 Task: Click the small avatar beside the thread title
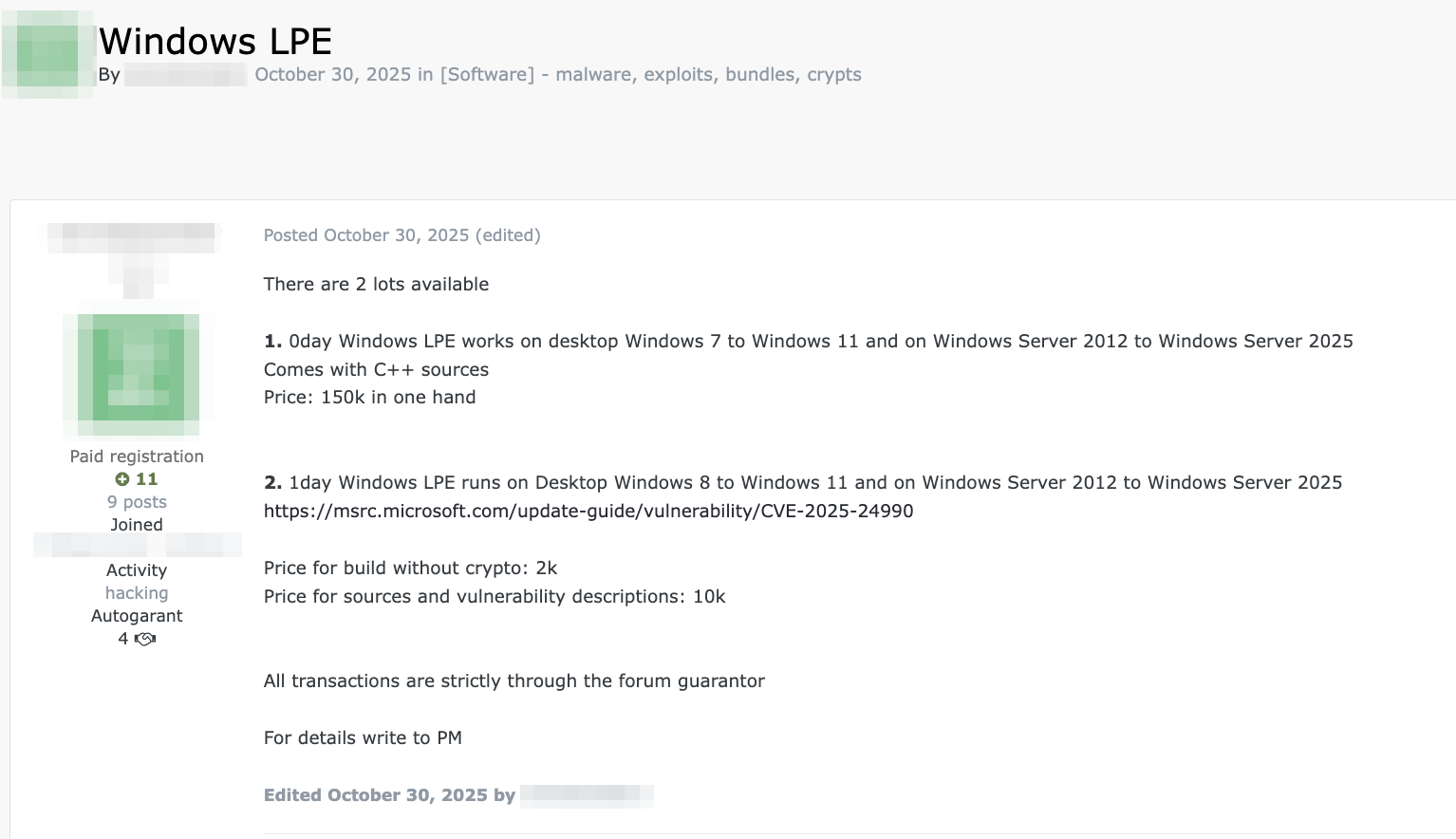(47, 55)
